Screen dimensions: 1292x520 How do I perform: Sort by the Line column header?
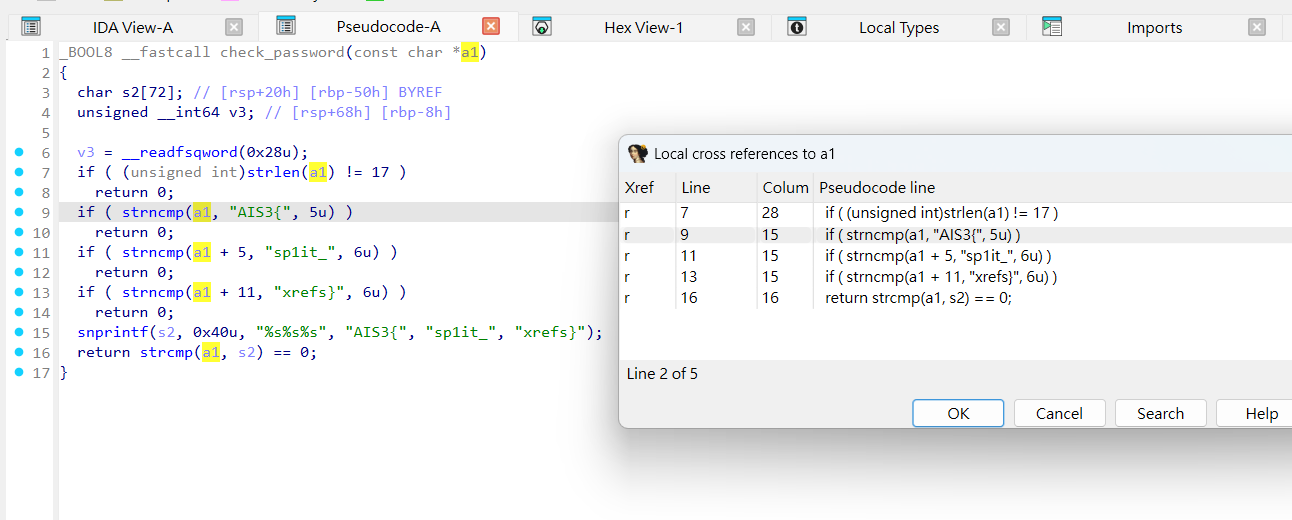(x=716, y=188)
